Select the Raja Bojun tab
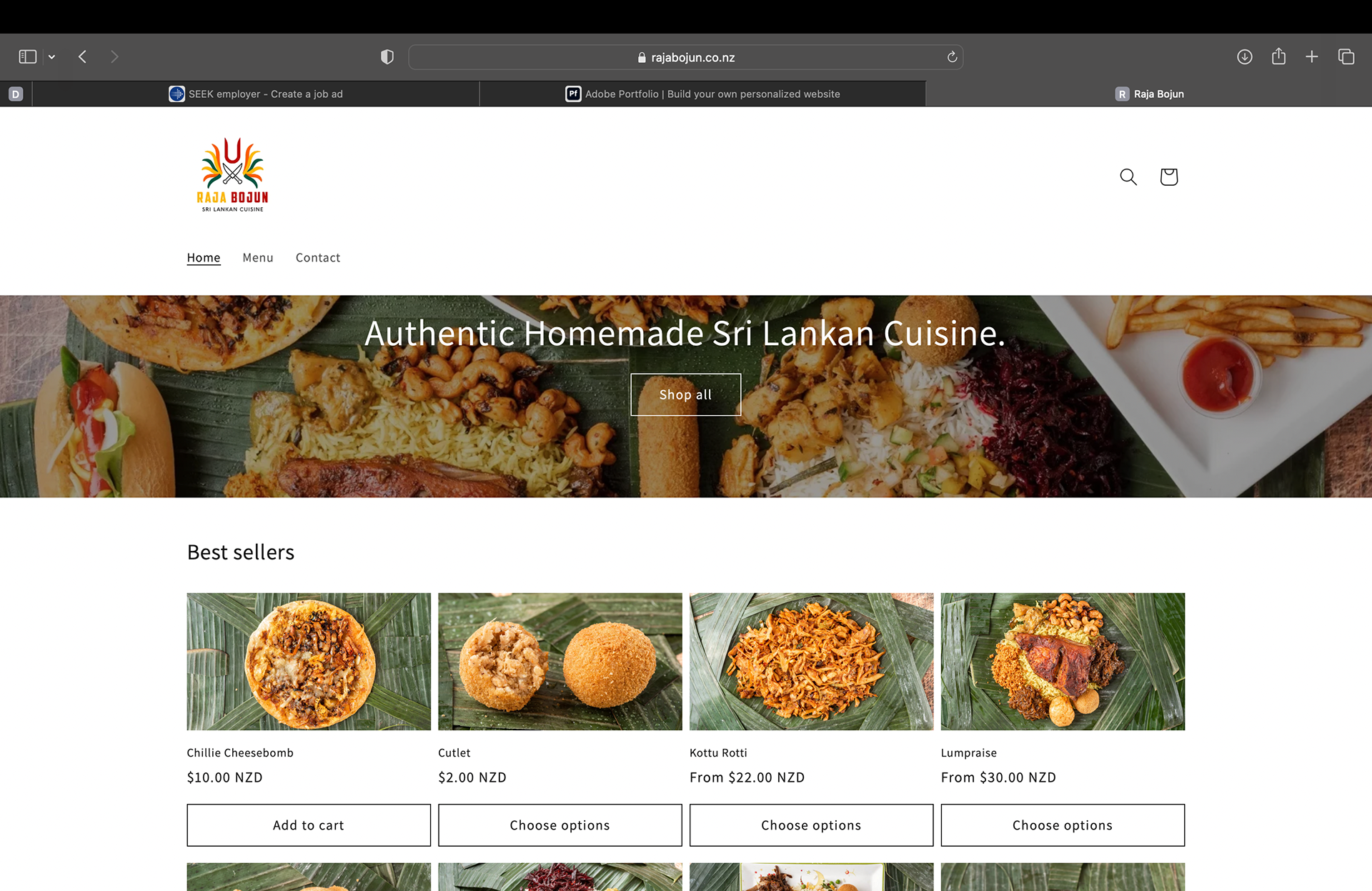This screenshot has height=891, width=1372. coord(1149,94)
